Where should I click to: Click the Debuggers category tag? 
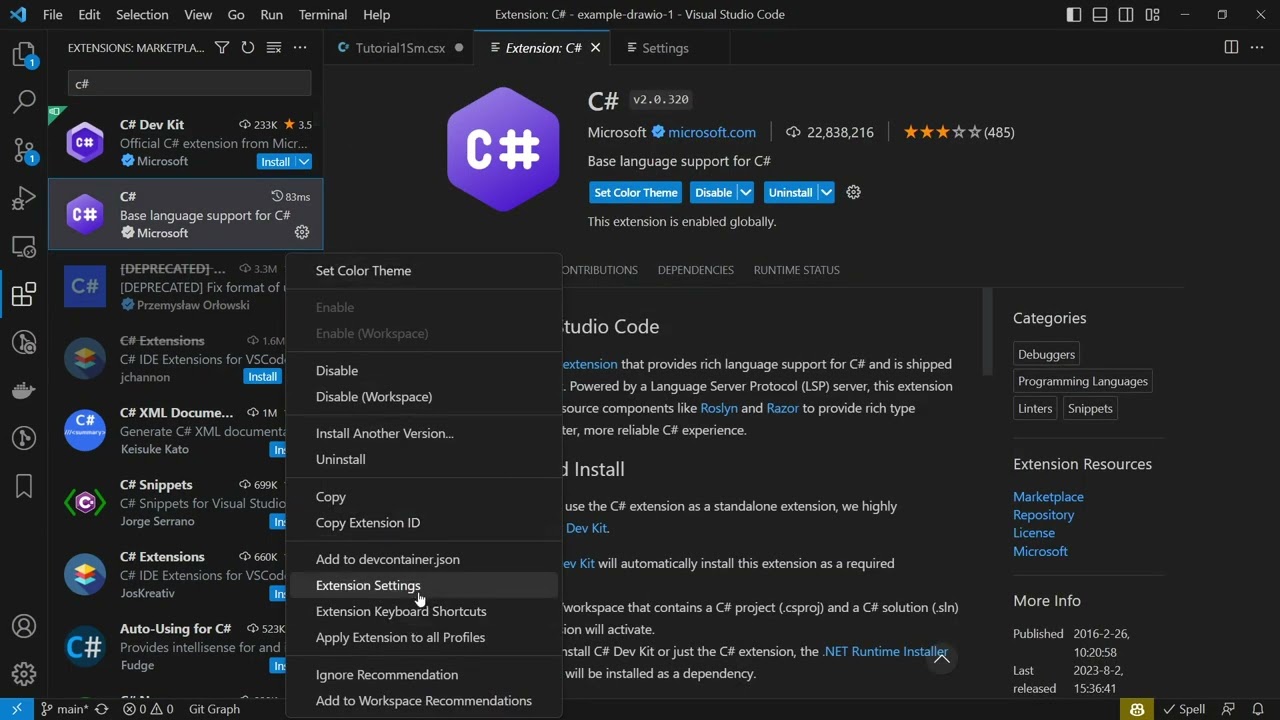1046,354
